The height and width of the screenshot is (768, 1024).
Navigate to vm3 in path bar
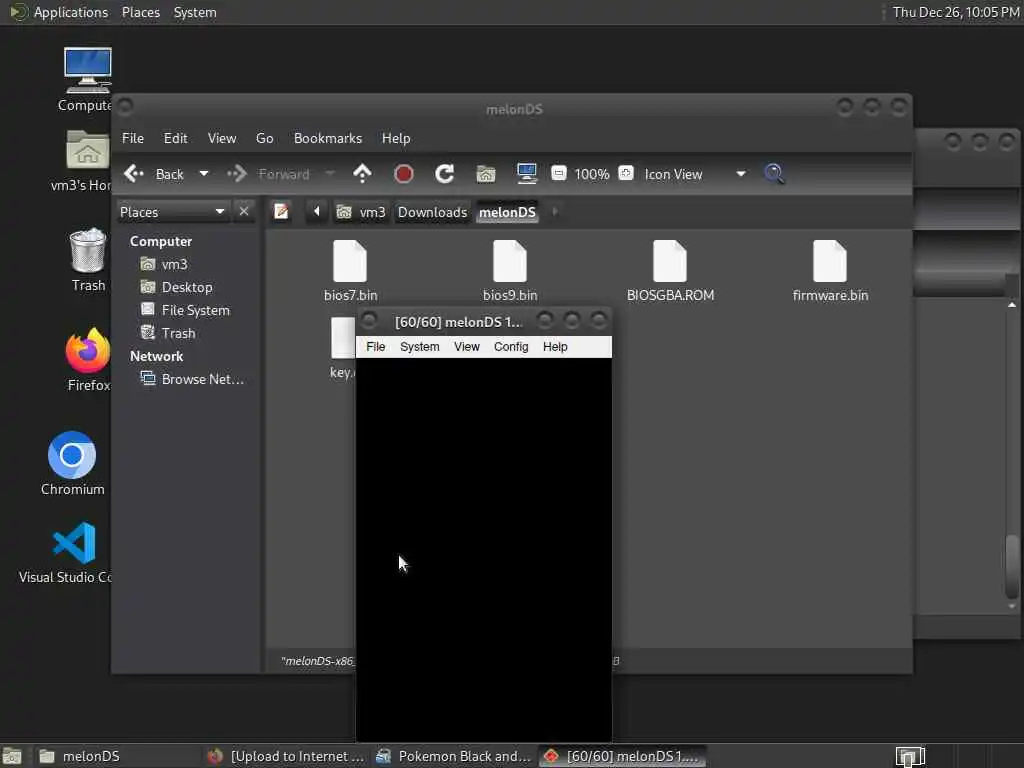coord(362,212)
